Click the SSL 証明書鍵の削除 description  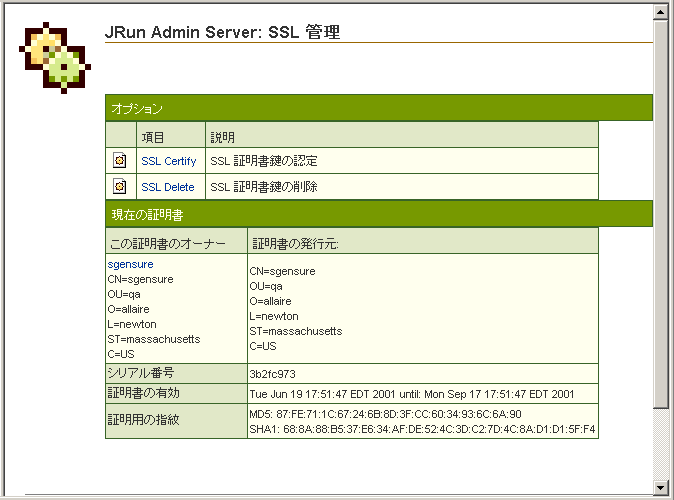[x=263, y=187]
